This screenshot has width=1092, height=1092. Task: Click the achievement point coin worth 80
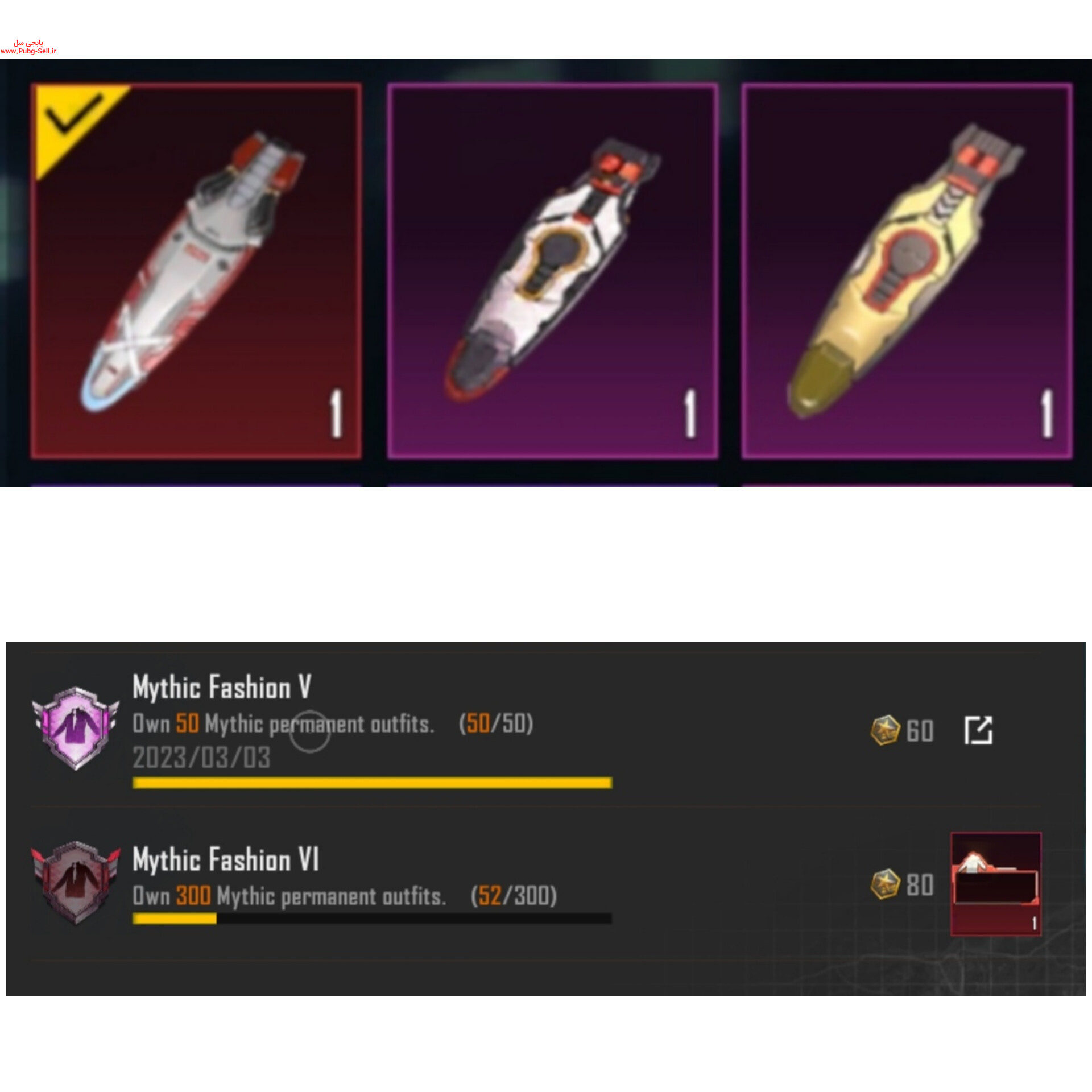(x=885, y=884)
